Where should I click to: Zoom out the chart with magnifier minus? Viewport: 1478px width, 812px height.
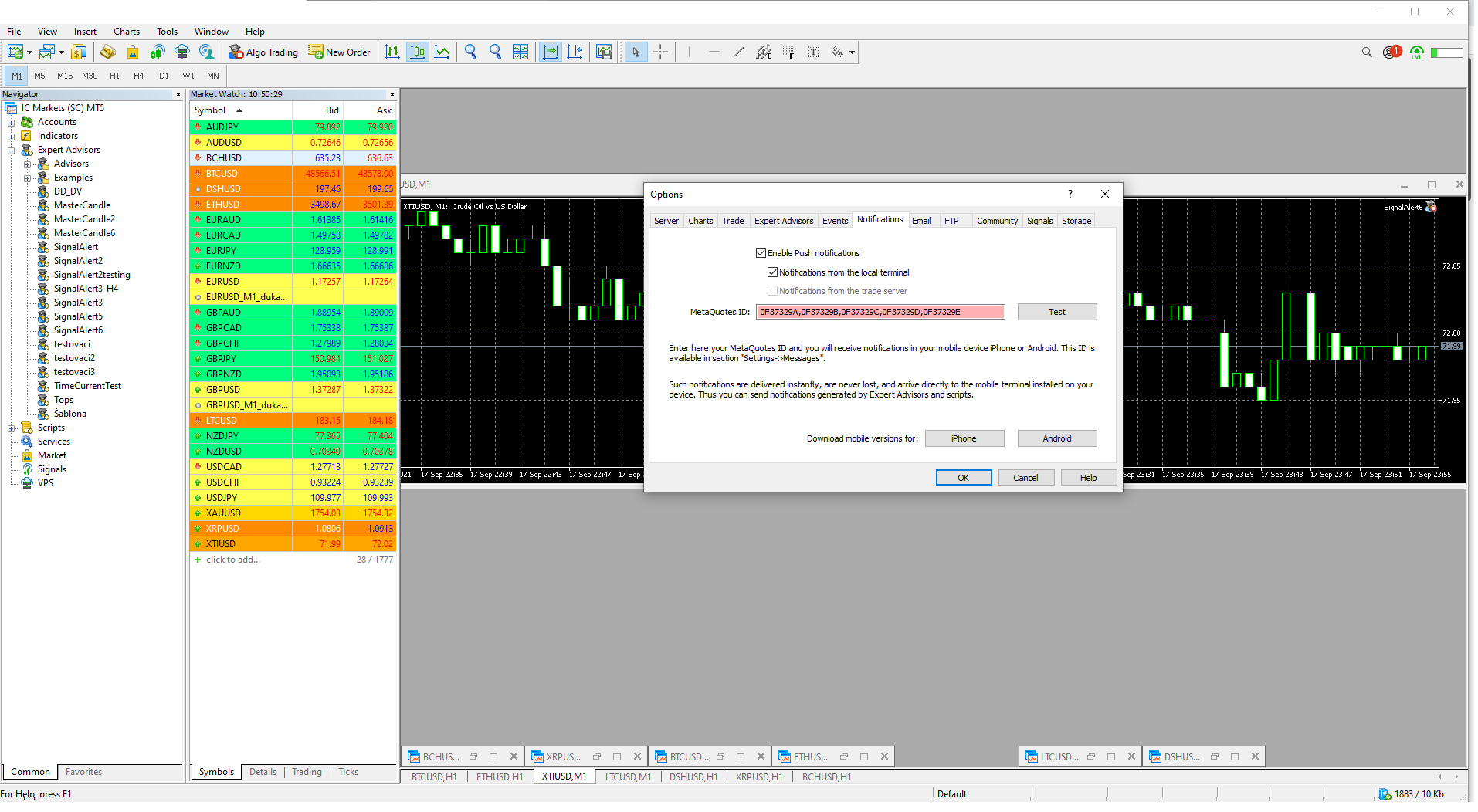[x=495, y=52]
